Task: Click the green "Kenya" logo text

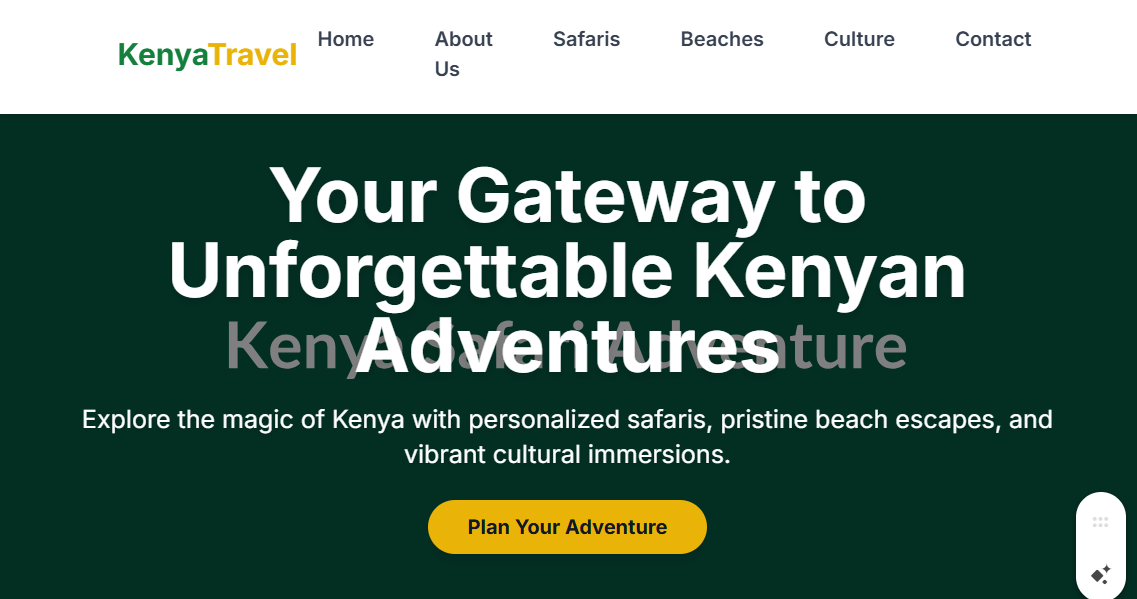Action: [163, 55]
